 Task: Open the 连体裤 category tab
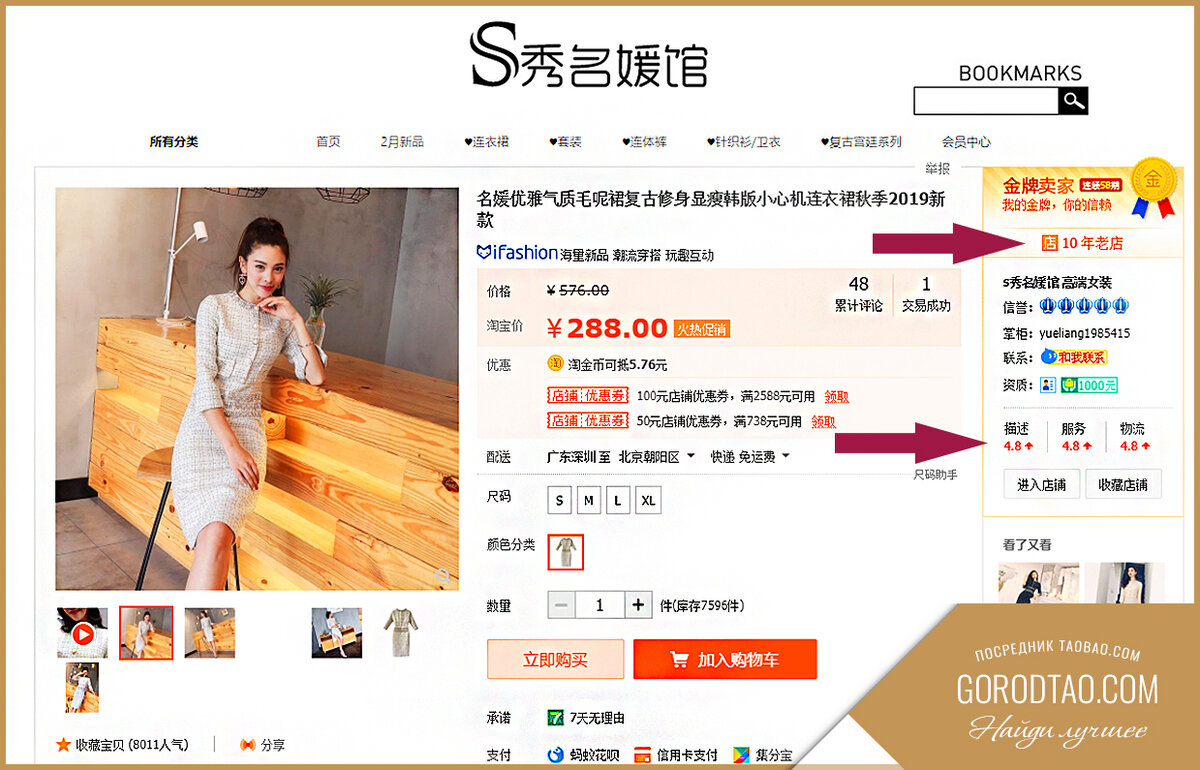[645, 142]
